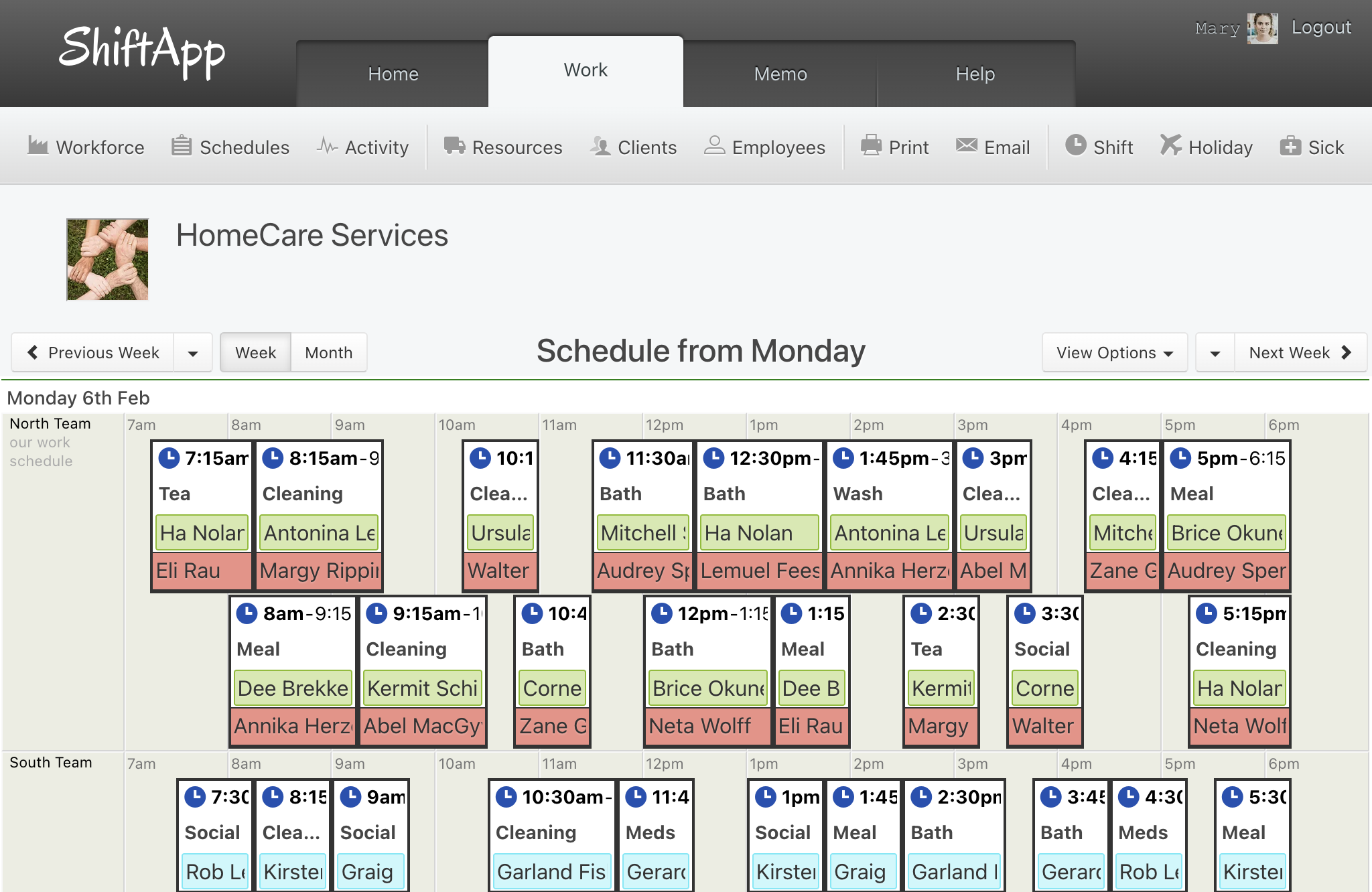
Task: Open the 5pm Meal shift for Brice Okuneva
Action: tap(1227, 516)
